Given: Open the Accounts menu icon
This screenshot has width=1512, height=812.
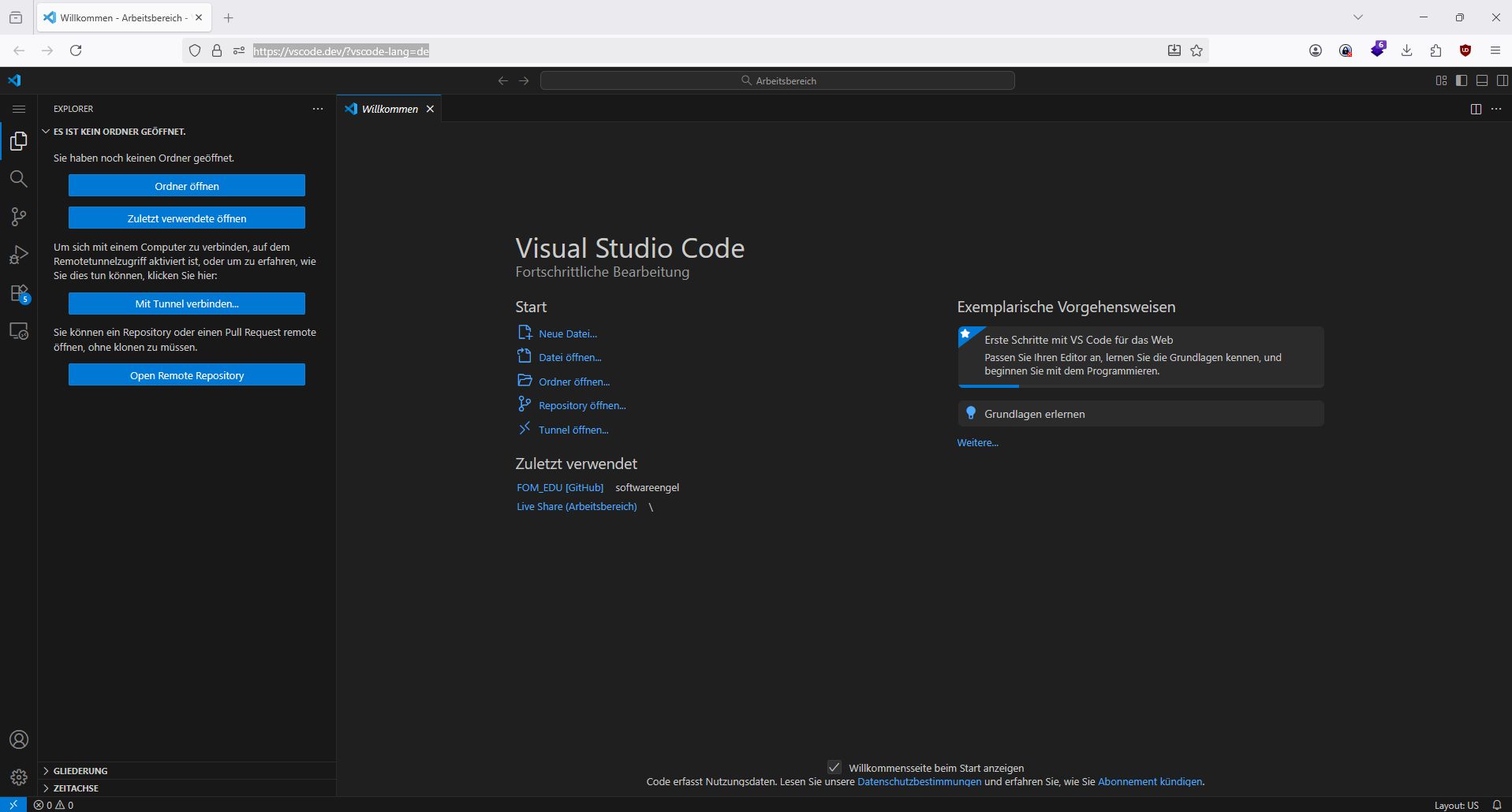Looking at the screenshot, I should pos(18,739).
